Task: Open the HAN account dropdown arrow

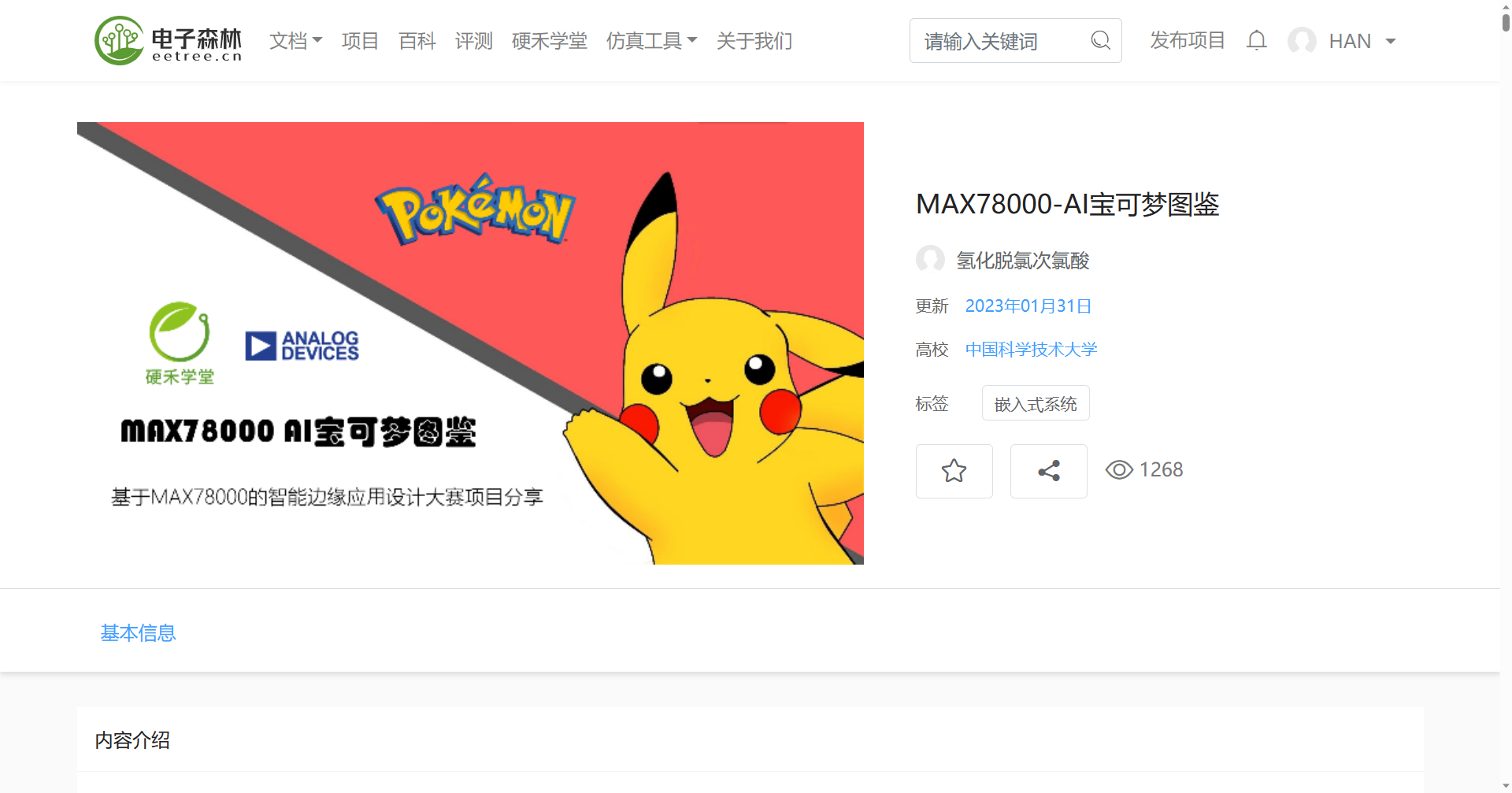Action: coord(1391,41)
